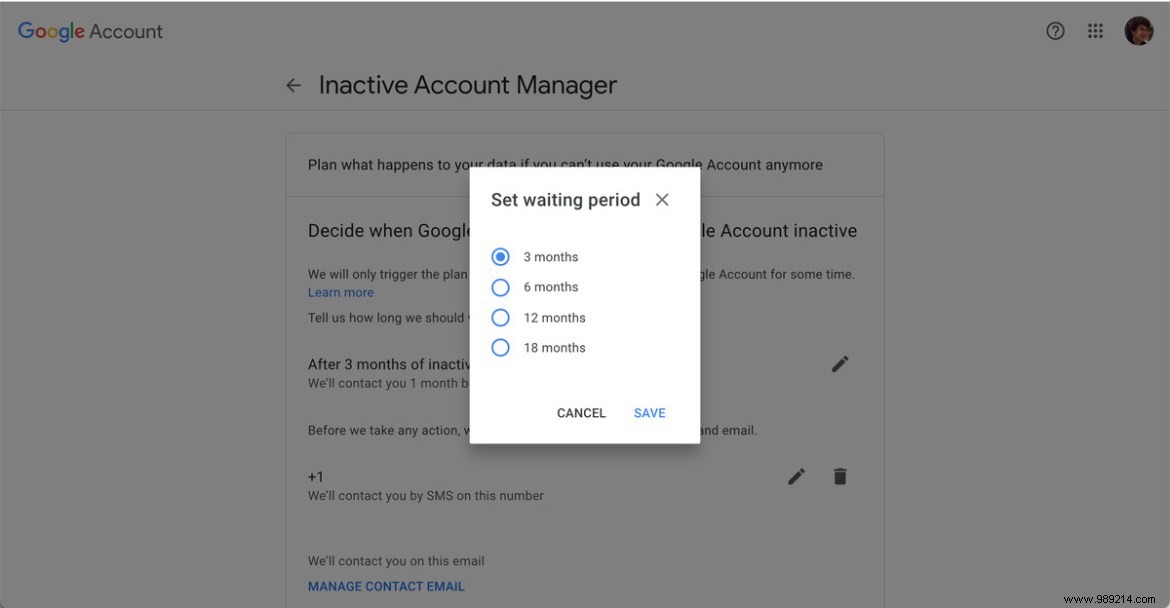Click MANAGE CONTACT EMAIL

(x=386, y=586)
